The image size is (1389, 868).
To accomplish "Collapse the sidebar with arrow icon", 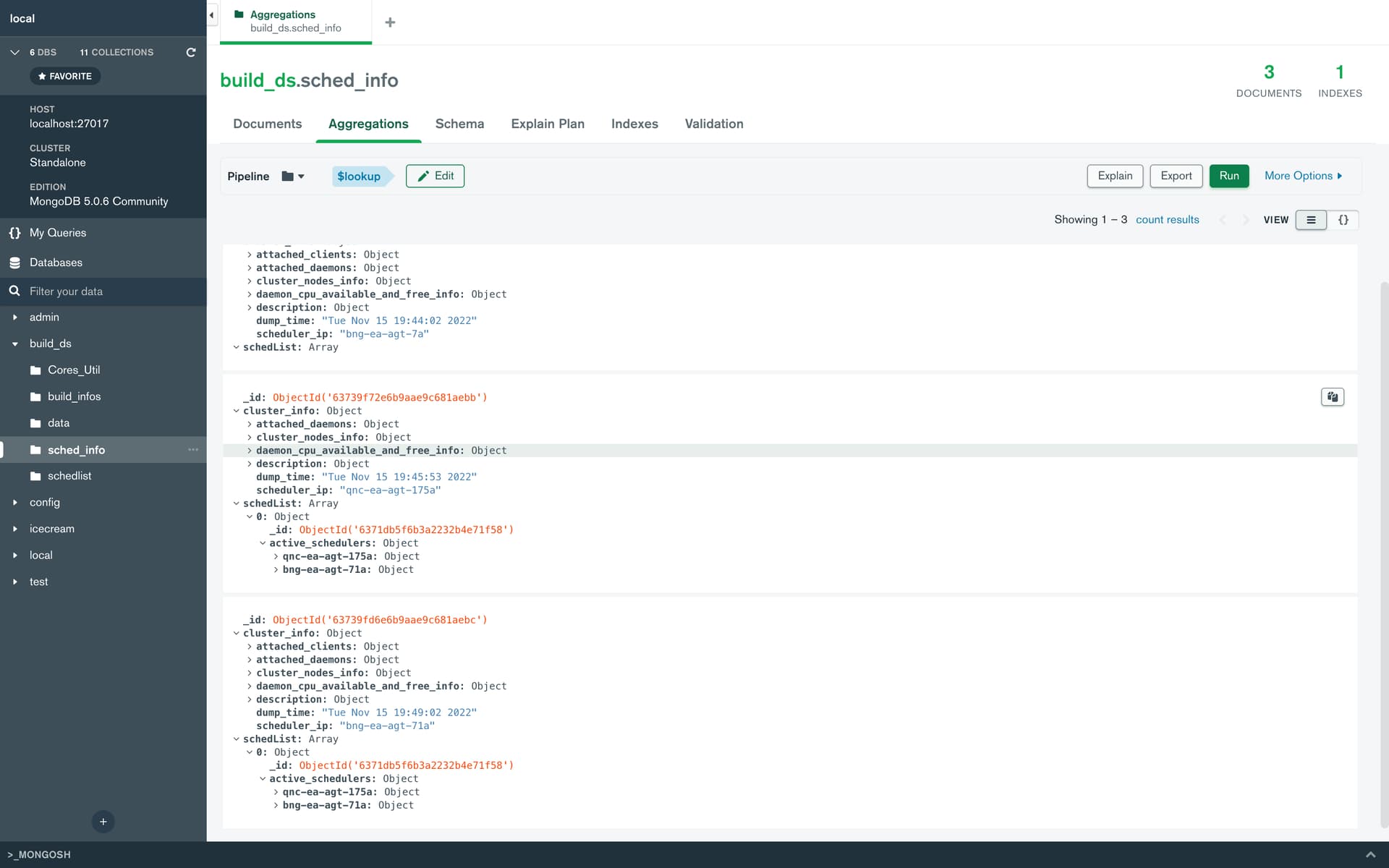I will pyautogui.click(x=211, y=15).
